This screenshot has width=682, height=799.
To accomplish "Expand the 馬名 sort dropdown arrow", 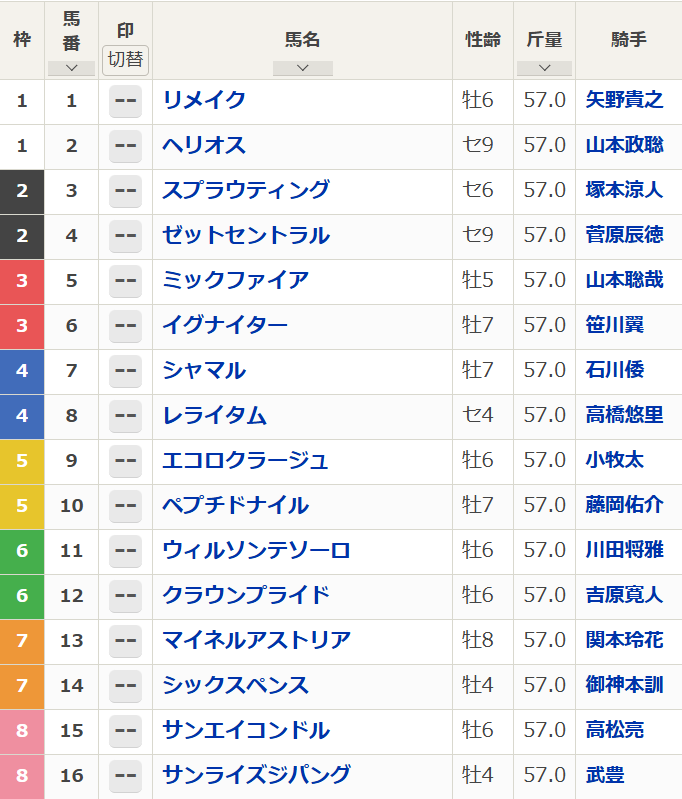I will [302, 68].
